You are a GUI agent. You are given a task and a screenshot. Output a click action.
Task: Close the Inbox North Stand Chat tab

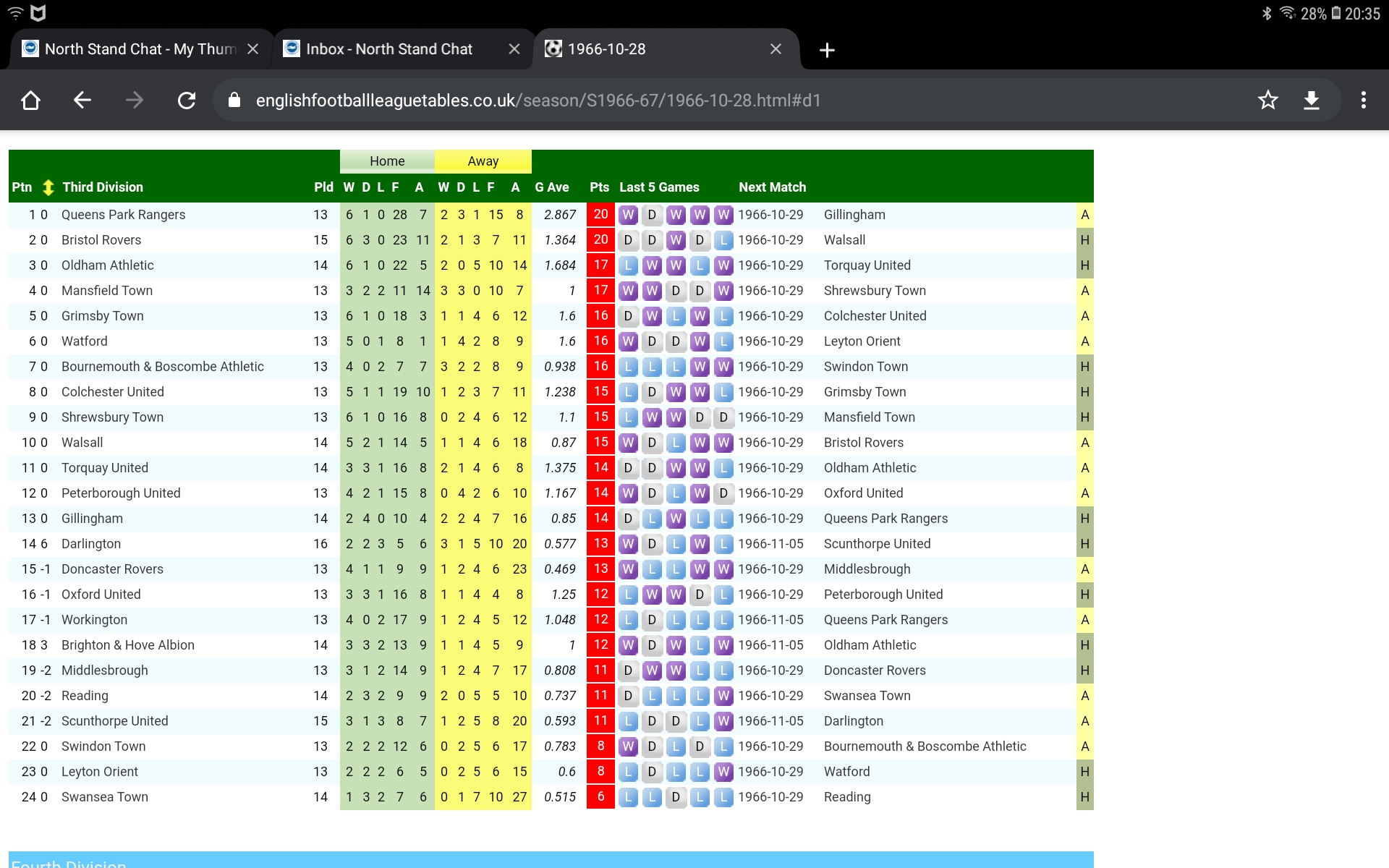pyautogui.click(x=514, y=49)
